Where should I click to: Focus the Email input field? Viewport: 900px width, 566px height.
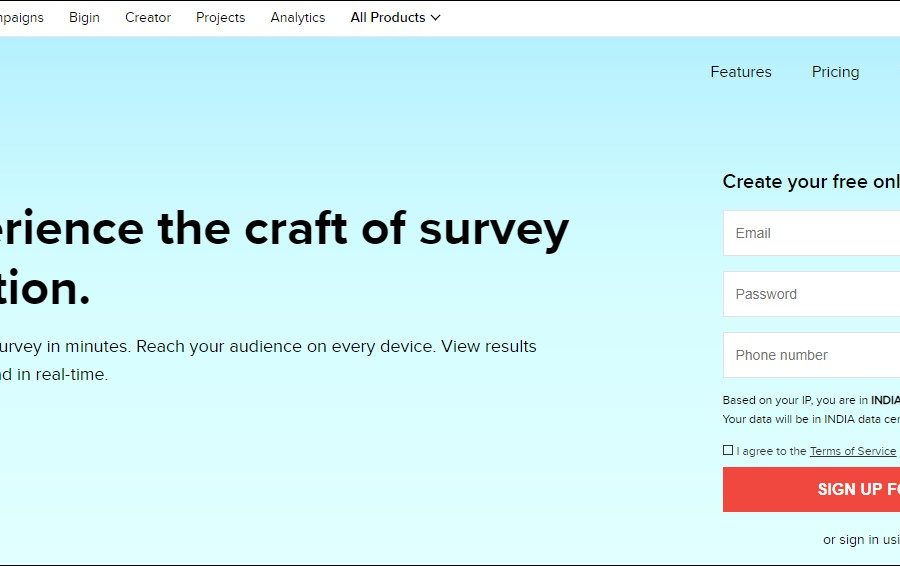pos(812,233)
